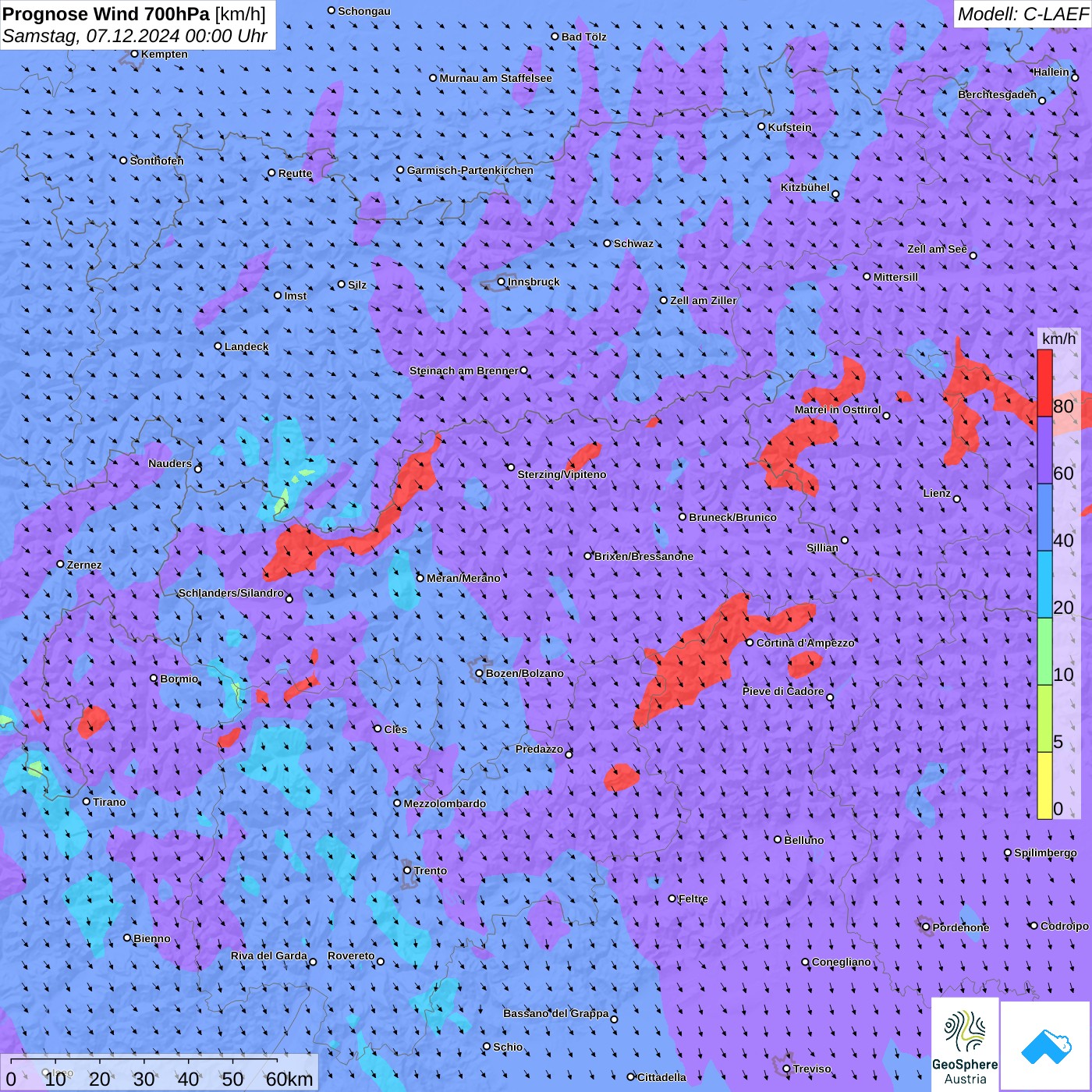Viewport: 1092px width, 1092px height.
Task: Click the Landeck label
Action: pos(246,346)
